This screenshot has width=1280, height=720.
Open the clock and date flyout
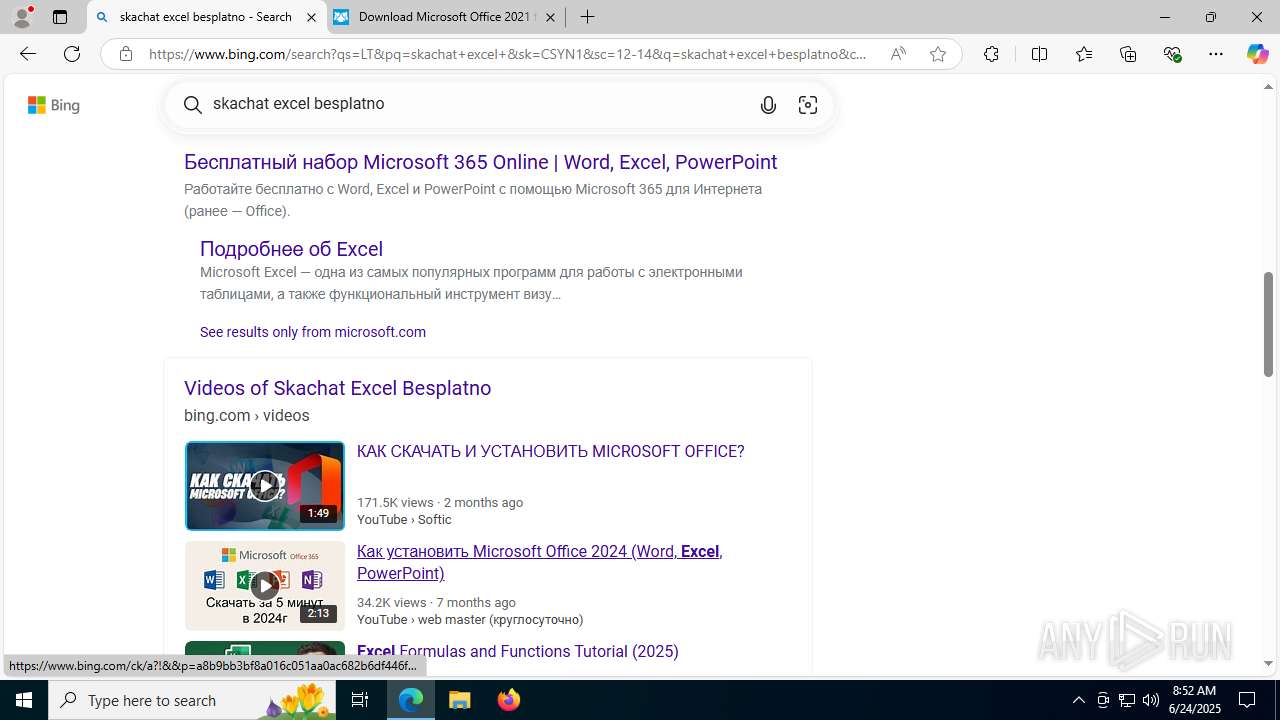coord(1194,700)
